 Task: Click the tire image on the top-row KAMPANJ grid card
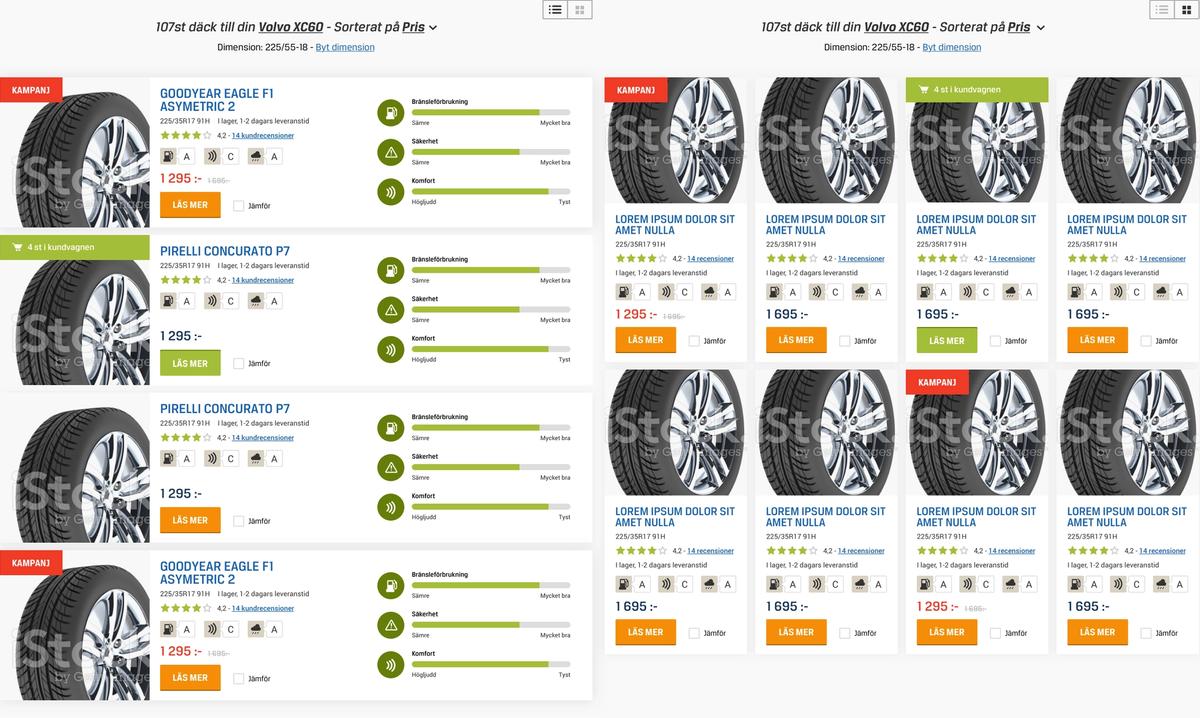[676, 141]
